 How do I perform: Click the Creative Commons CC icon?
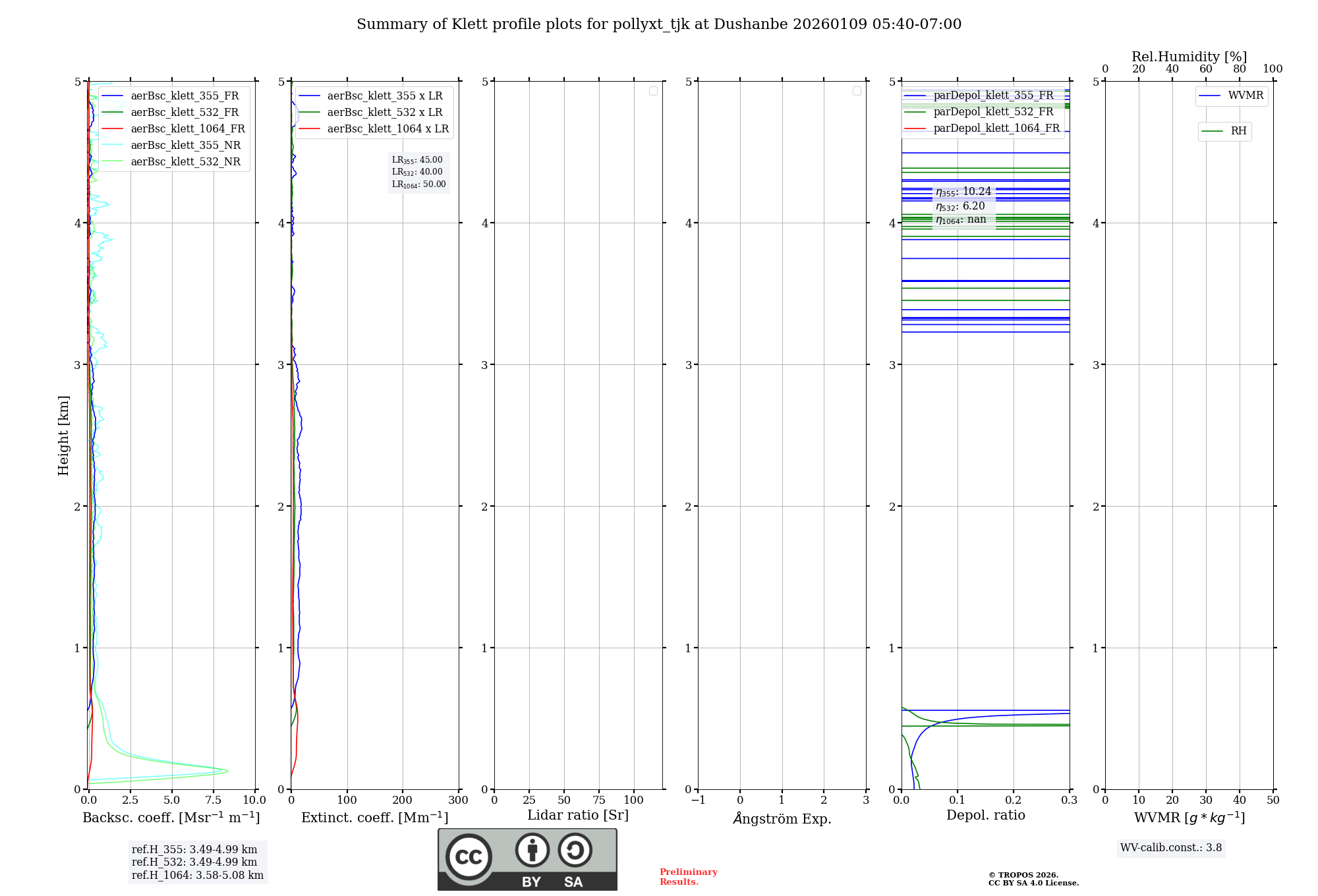(469, 857)
